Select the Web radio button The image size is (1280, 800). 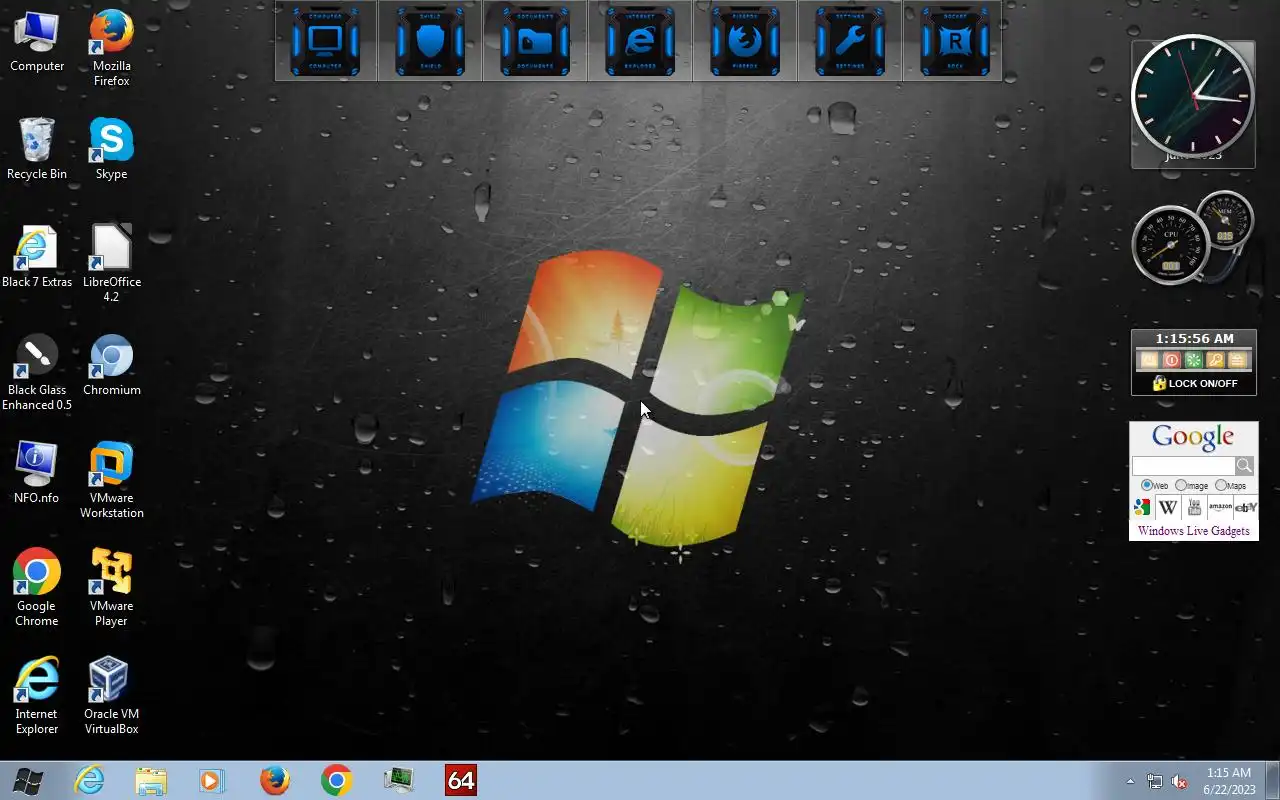coord(1147,485)
